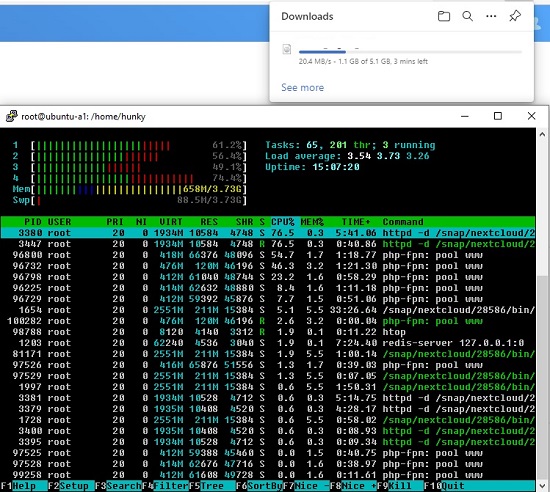
Task: Sort by the CPU% column header
Action: tap(283, 222)
